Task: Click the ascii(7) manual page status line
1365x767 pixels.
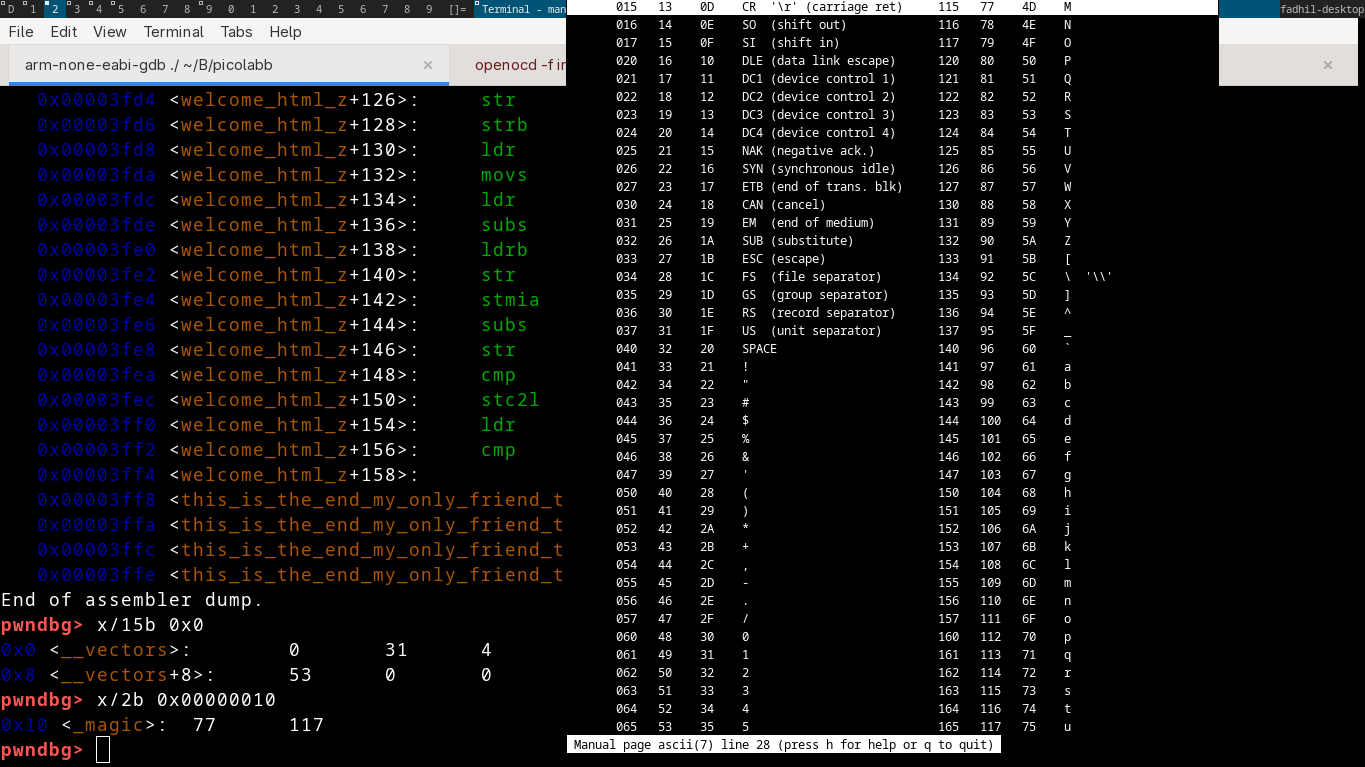Action: click(783, 745)
